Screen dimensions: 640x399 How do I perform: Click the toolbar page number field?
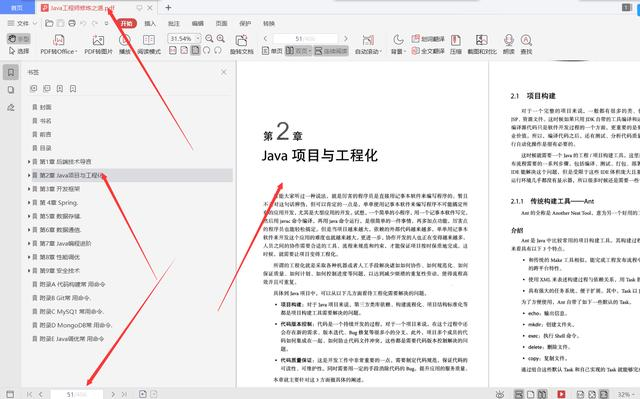point(305,38)
